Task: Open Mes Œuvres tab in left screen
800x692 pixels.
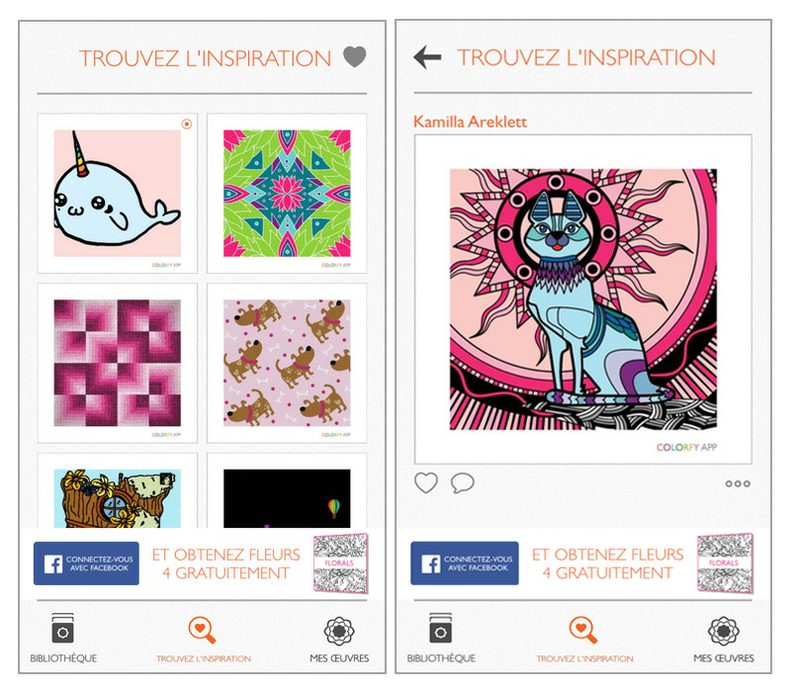Action: pyautogui.click(x=339, y=640)
